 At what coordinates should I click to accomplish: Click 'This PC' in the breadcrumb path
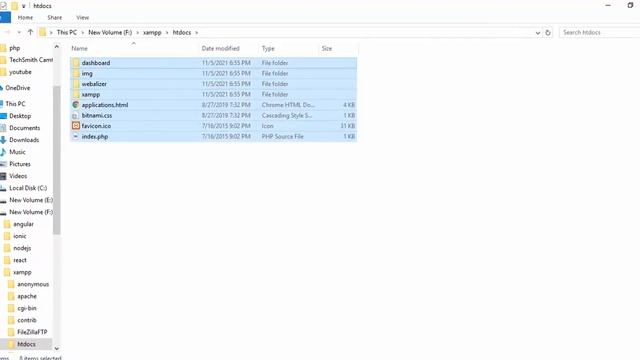(x=67, y=32)
